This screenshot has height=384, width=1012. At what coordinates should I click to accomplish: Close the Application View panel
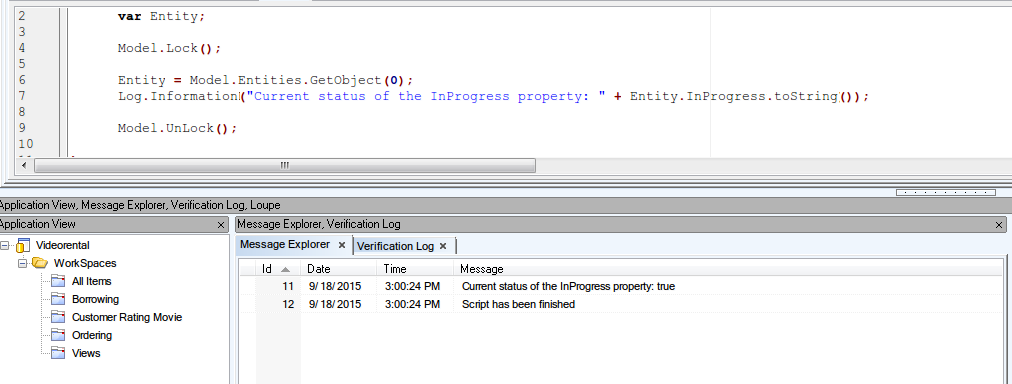[221, 225]
